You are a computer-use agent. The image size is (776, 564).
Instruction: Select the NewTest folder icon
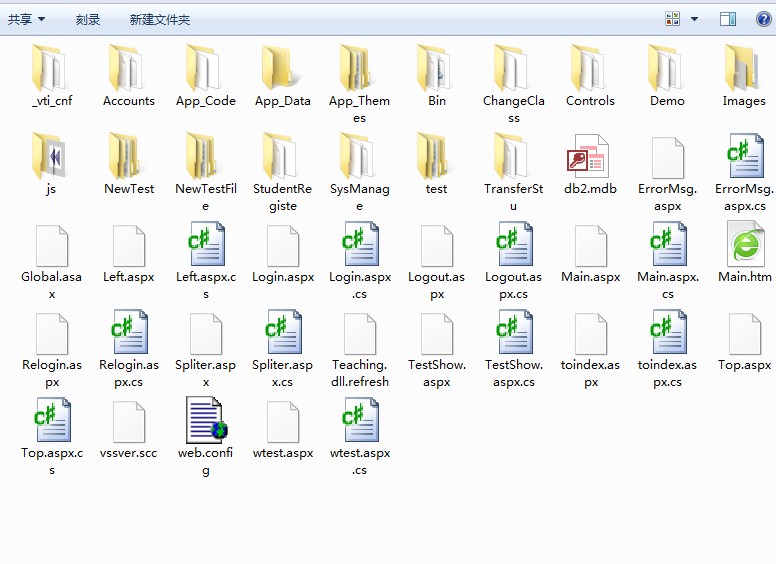[127, 156]
